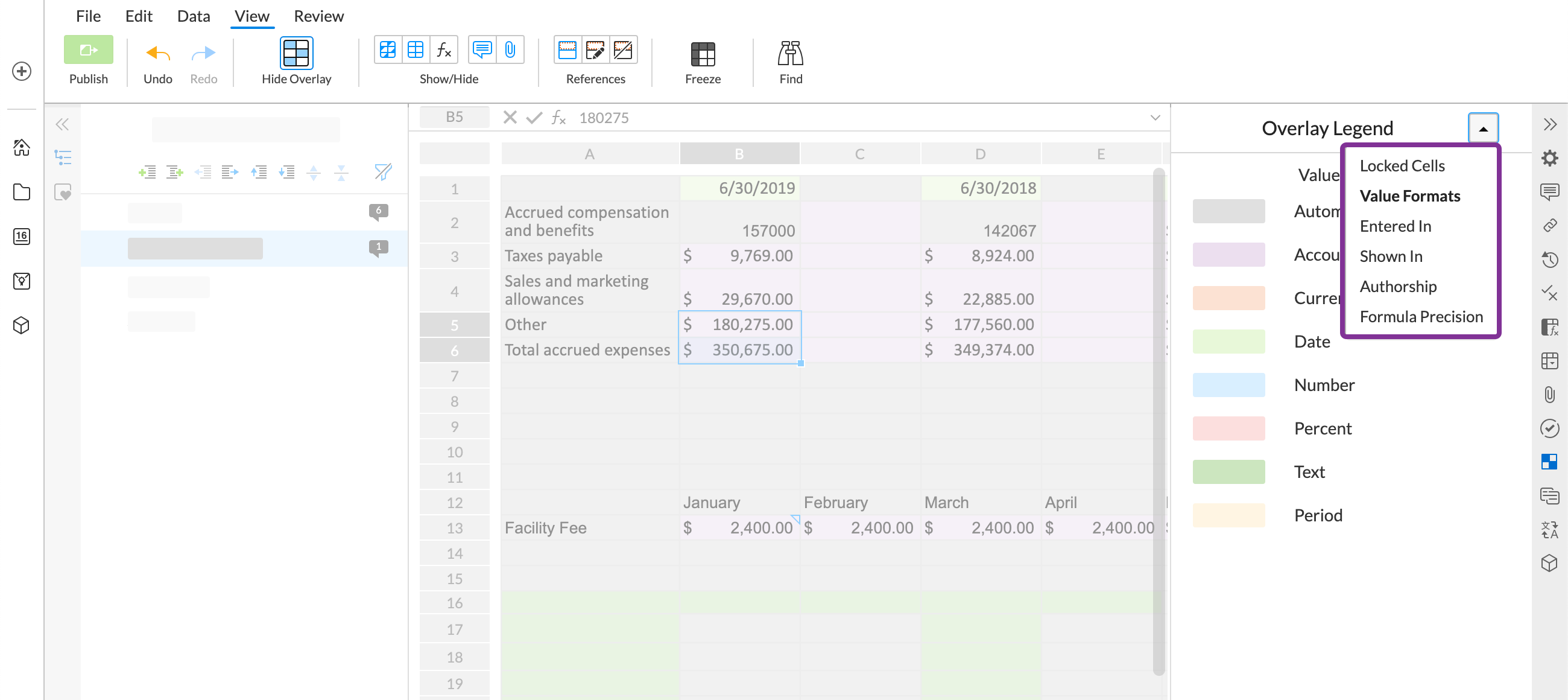Select the Hide Overlay tool
This screenshot has width=1568, height=700.
[296, 59]
